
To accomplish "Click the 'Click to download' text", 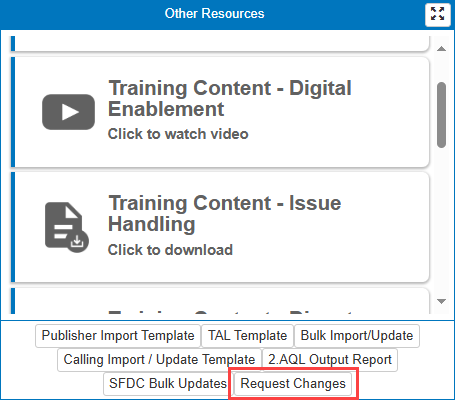I will click(170, 250).
